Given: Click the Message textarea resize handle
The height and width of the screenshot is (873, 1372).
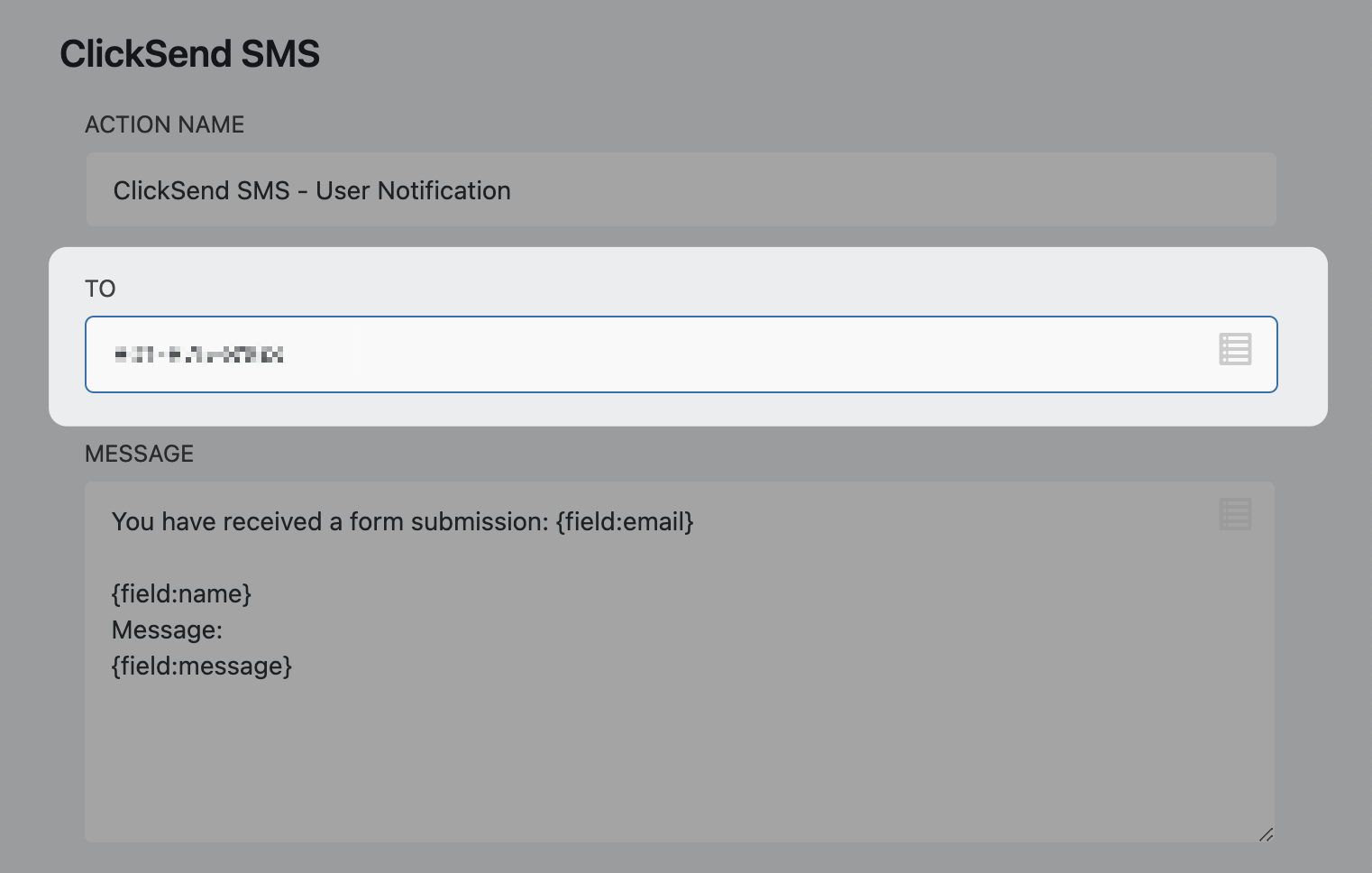Looking at the screenshot, I should pos(1266,834).
